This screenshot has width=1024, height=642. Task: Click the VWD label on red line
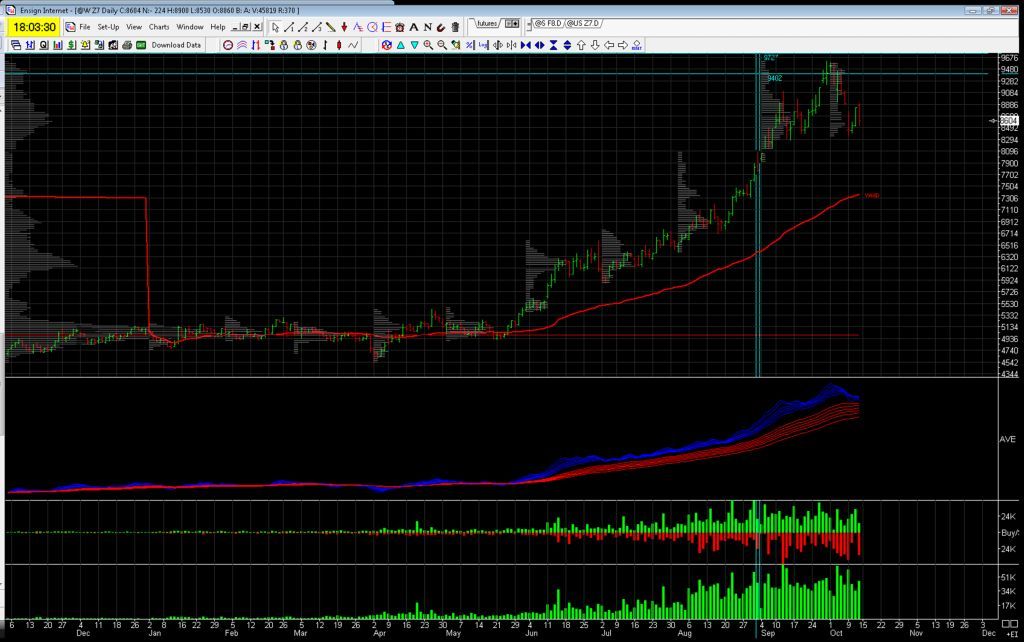click(x=872, y=195)
